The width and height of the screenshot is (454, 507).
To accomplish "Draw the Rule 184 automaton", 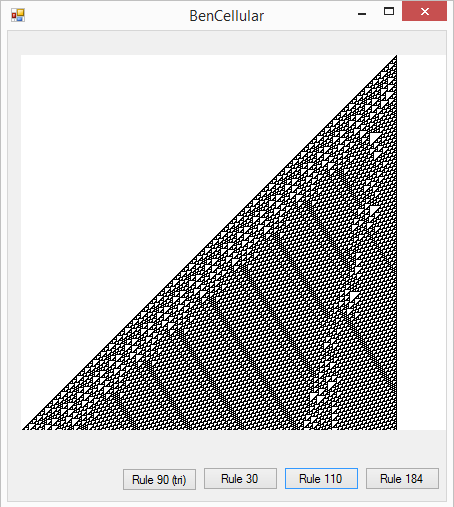I will coord(402,479).
